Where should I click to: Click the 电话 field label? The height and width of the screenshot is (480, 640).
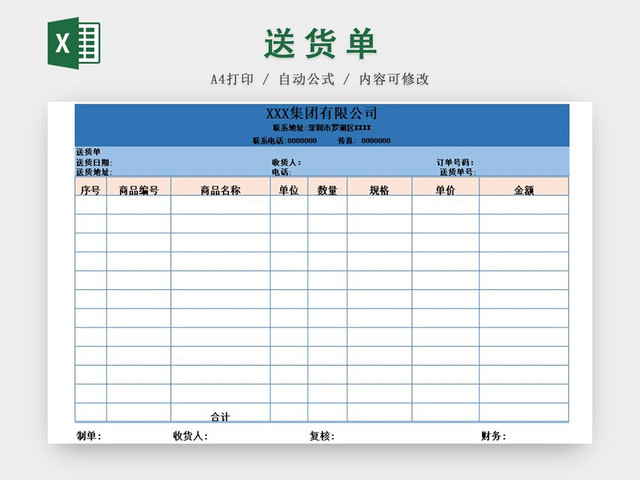282,172
